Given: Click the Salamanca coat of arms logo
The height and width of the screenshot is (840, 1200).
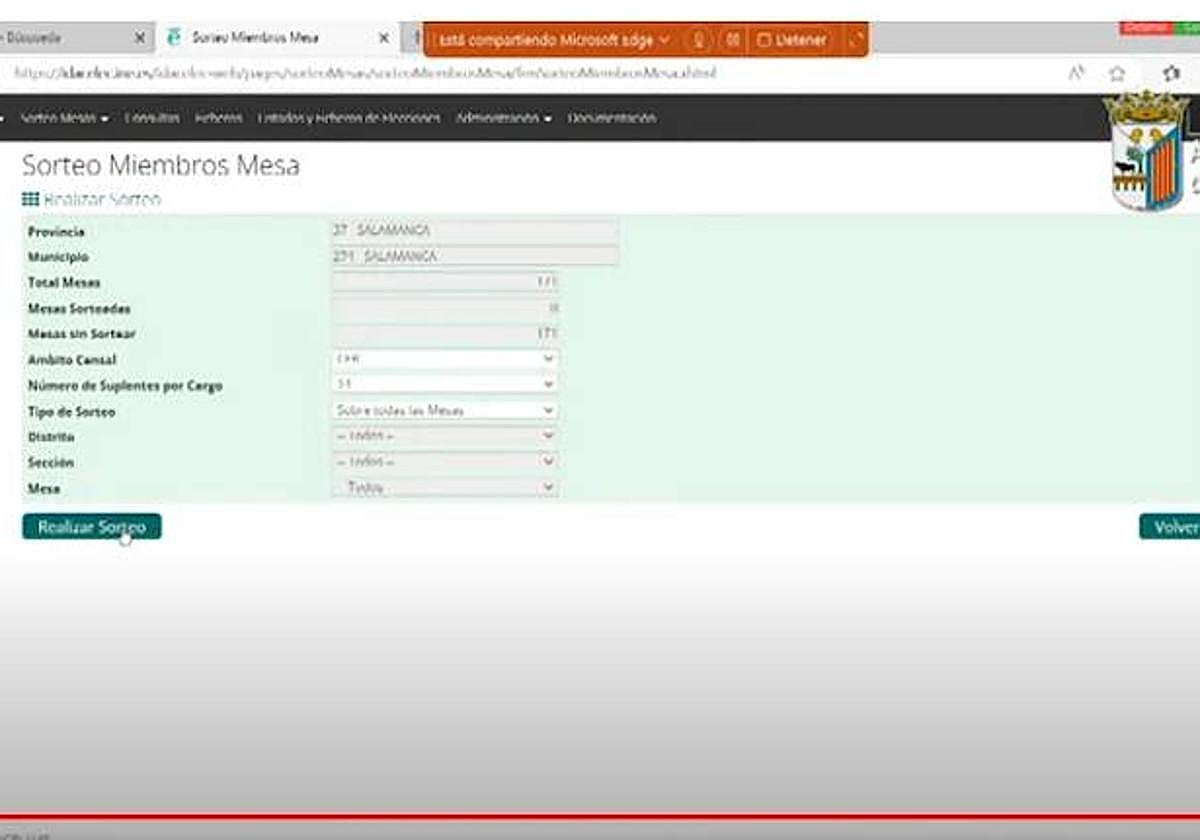Looking at the screenshot, I should 1146,152.
